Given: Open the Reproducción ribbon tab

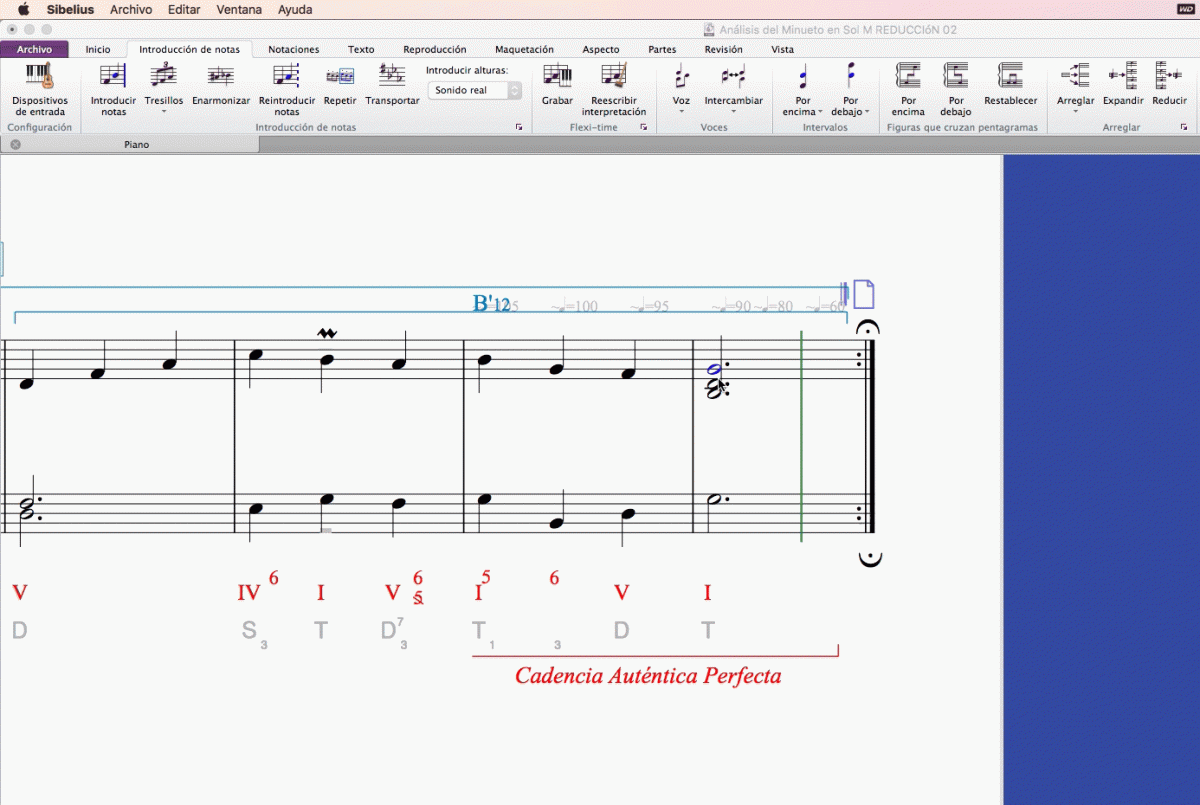Looking at the screenshot, I should click(434, 49).
